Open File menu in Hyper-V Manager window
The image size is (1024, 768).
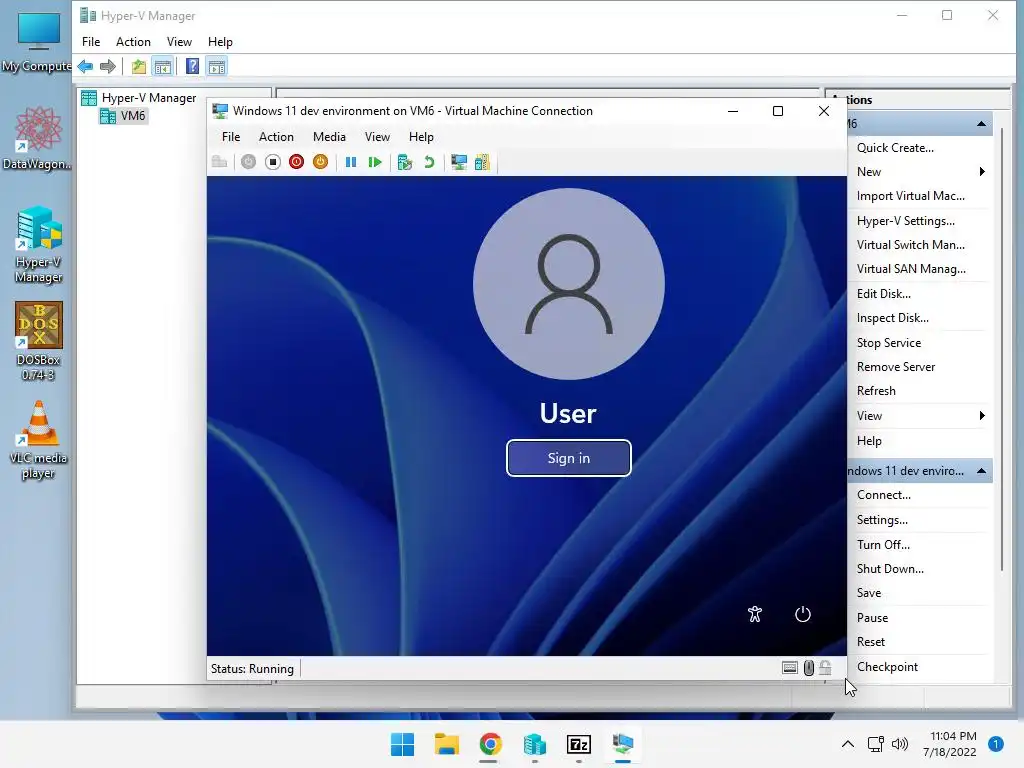(91, 42)
